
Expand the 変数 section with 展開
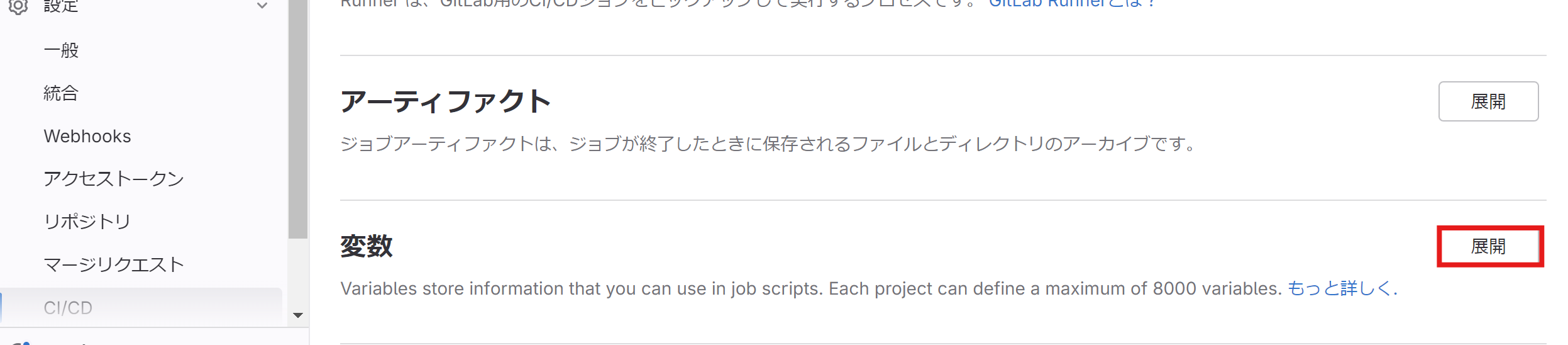pyautogui.click(x=1488, y=246)
